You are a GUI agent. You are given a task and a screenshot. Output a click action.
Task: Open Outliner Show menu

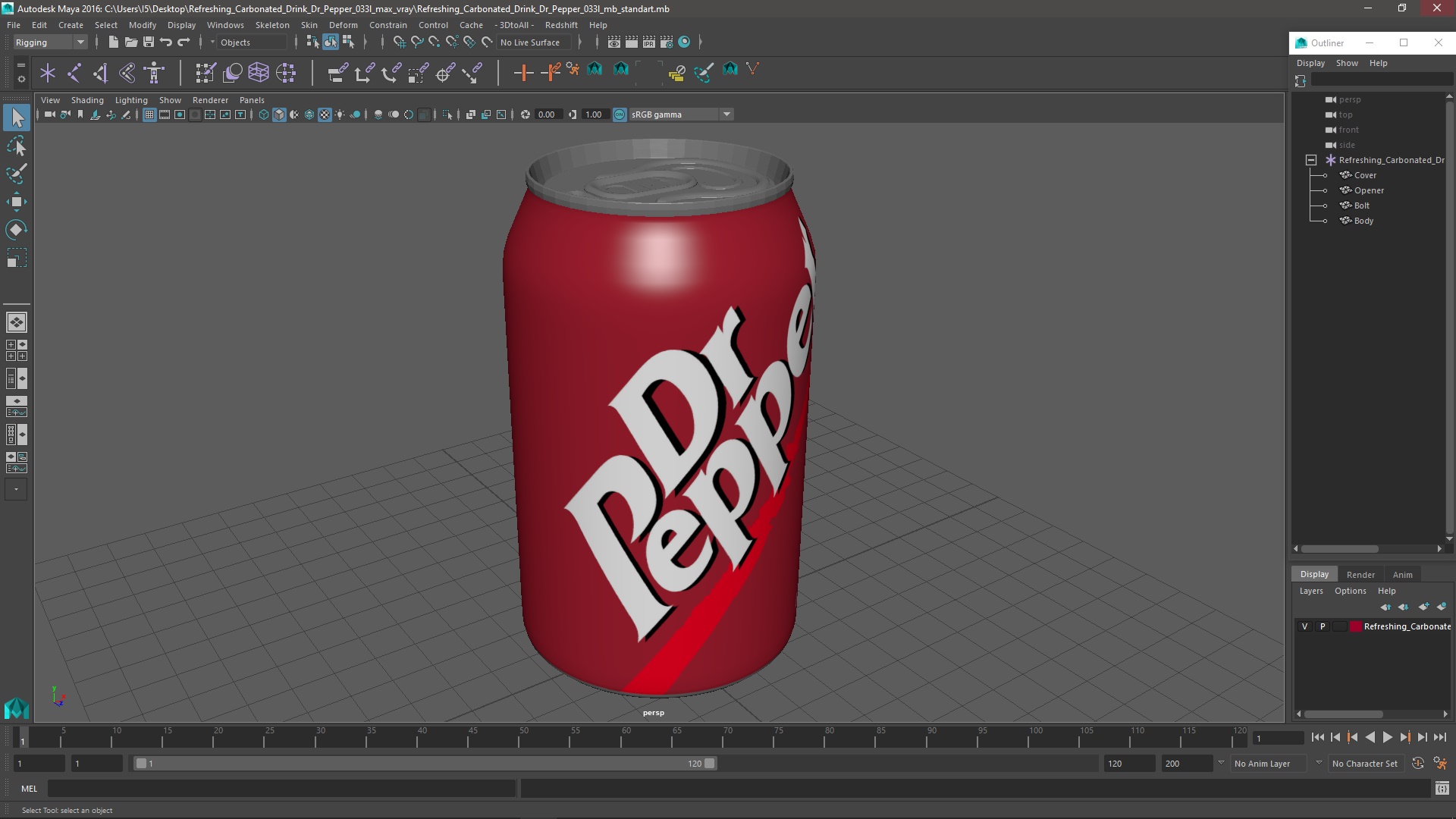pos(1347,63)
